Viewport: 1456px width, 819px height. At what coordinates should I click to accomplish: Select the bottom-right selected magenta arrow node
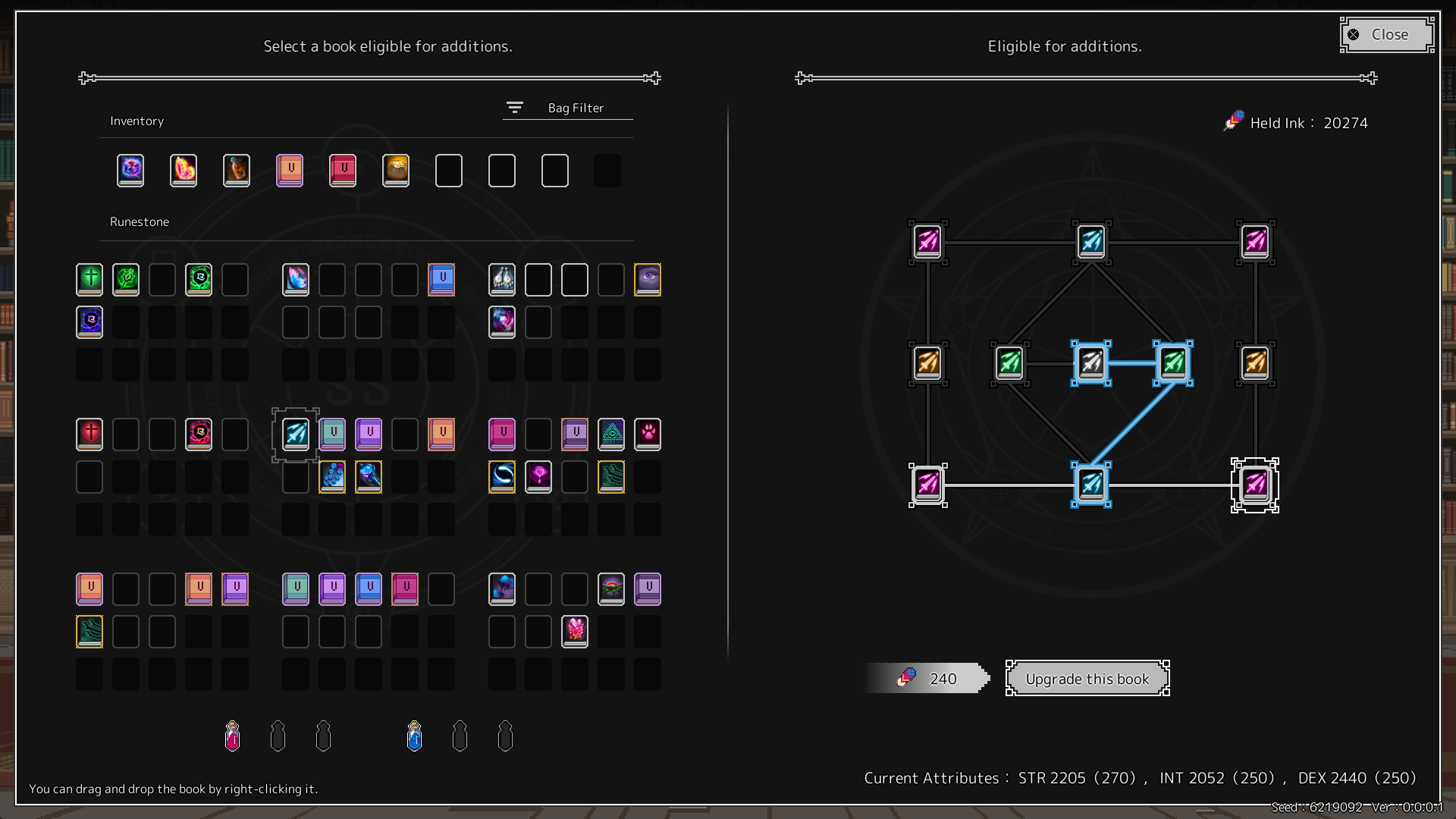tap(1255, 485)
